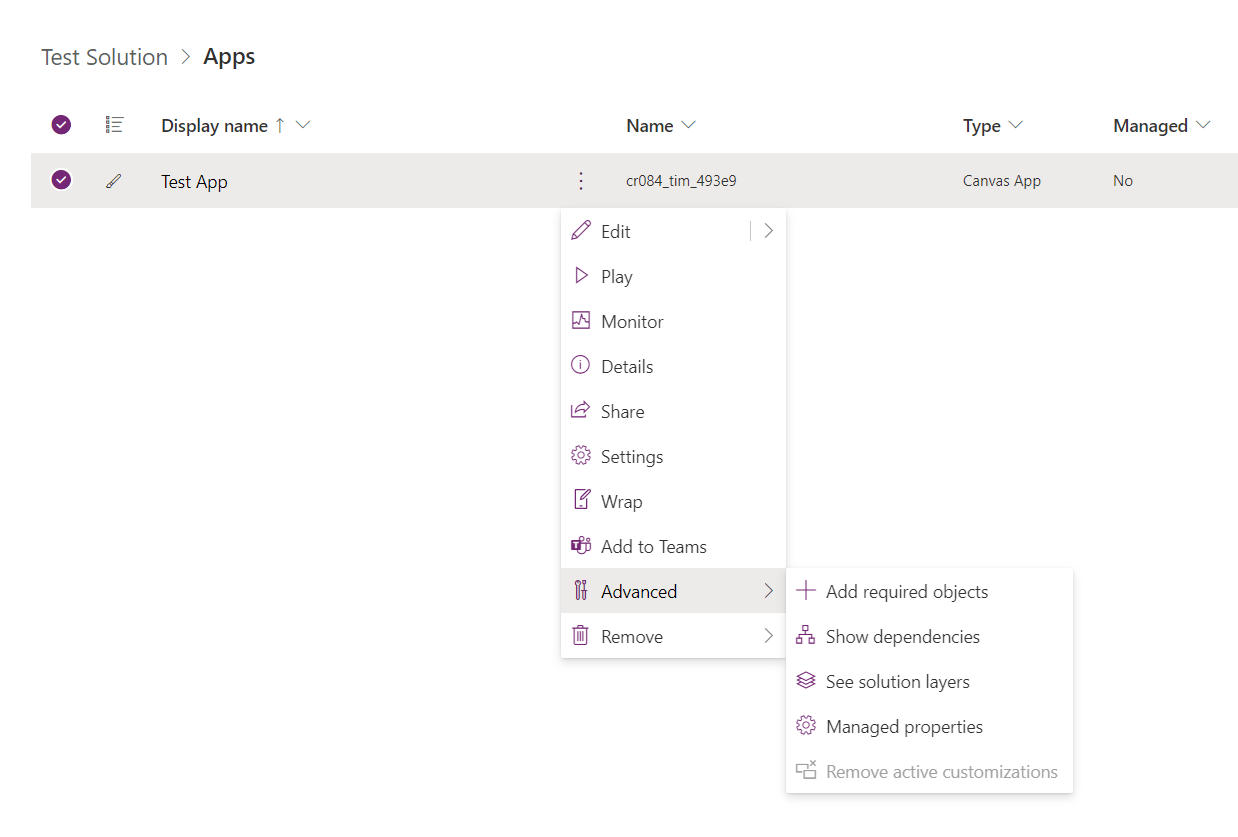This screenshot has width=1238, height=837.
Task: Click the Advanced tools icon
Action: tap(580, 591)
